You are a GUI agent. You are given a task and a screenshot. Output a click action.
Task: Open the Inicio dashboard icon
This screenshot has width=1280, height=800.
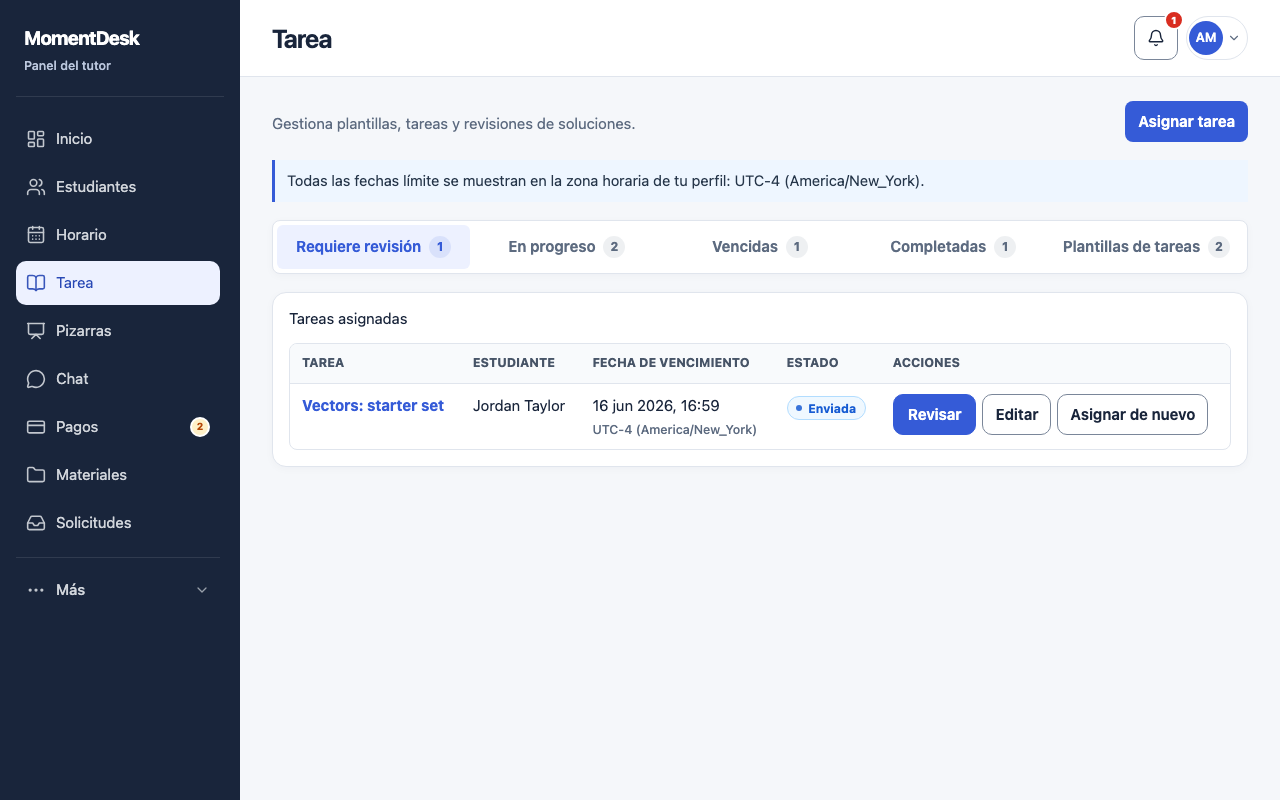pyautogui.click(x=36, y=139)
